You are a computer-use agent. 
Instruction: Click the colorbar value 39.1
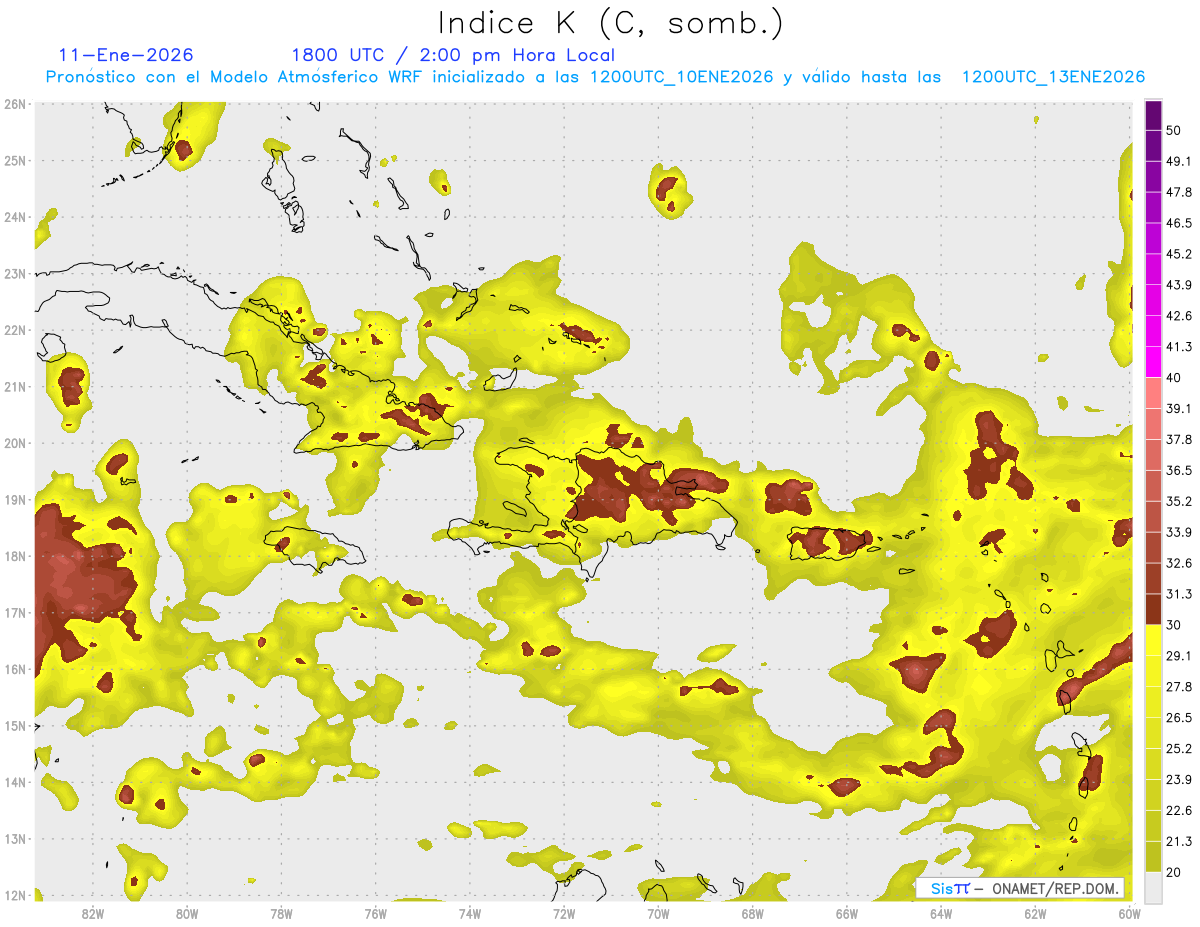pos(1178,408)
